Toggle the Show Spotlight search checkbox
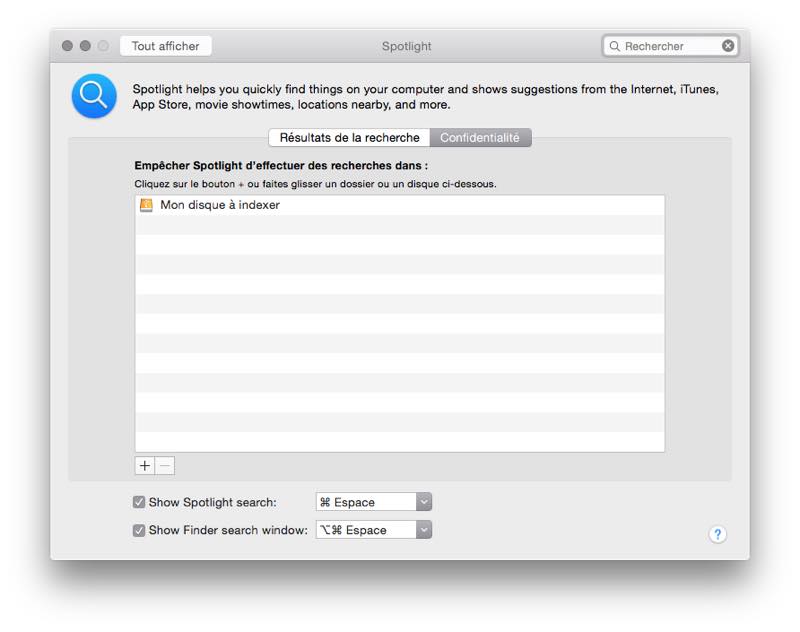 (139, 502)
